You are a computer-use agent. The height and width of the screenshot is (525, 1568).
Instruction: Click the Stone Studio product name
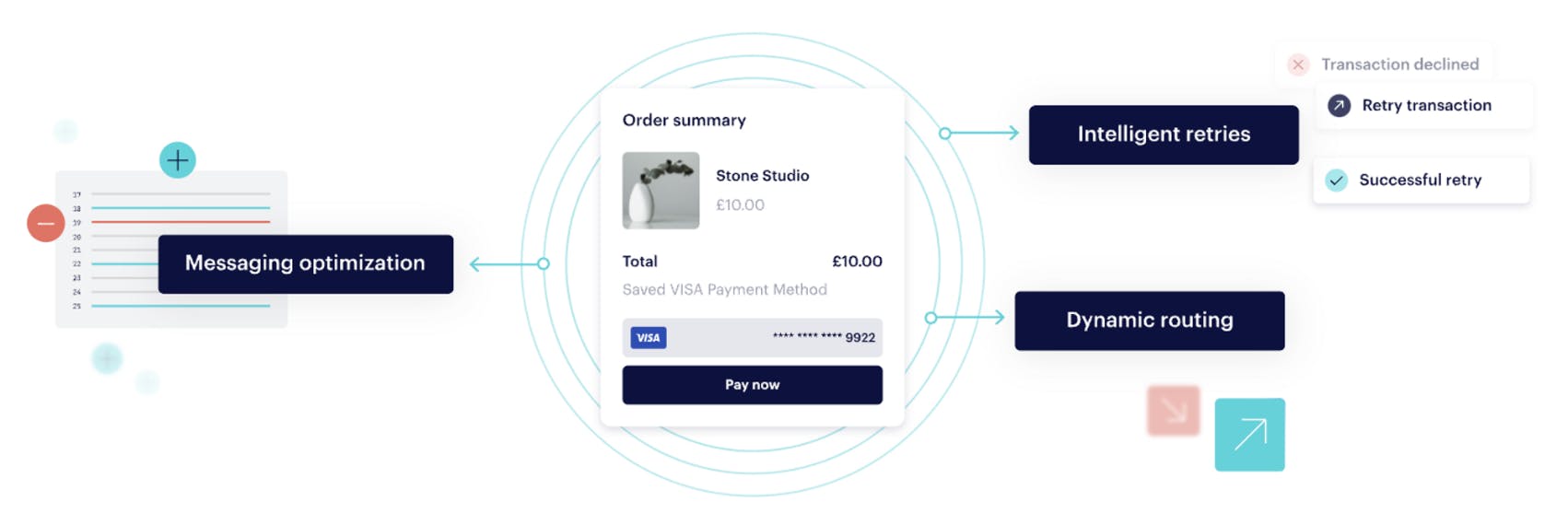tap(762, 176)
